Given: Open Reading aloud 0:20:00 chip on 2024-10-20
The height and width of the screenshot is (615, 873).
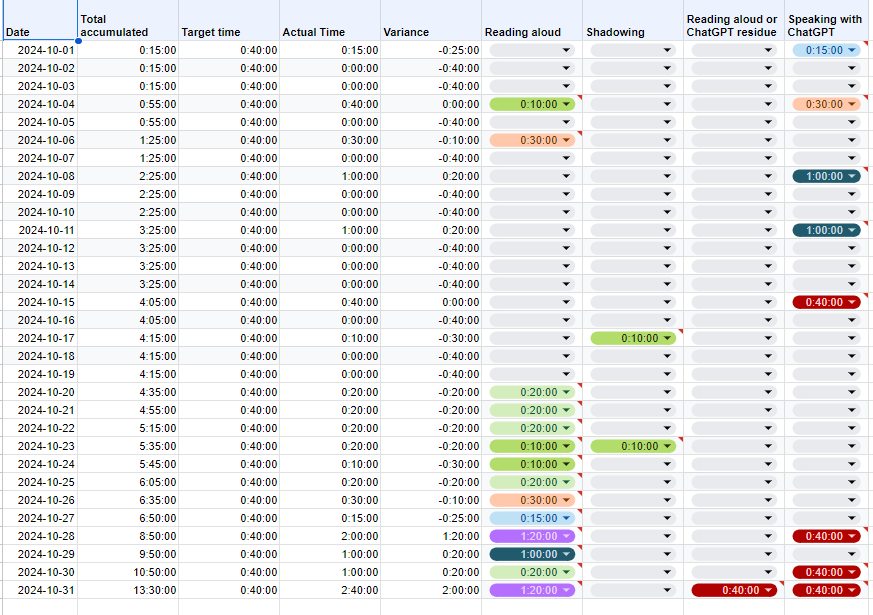Looking at the screenshot, I should coord(532,392).
